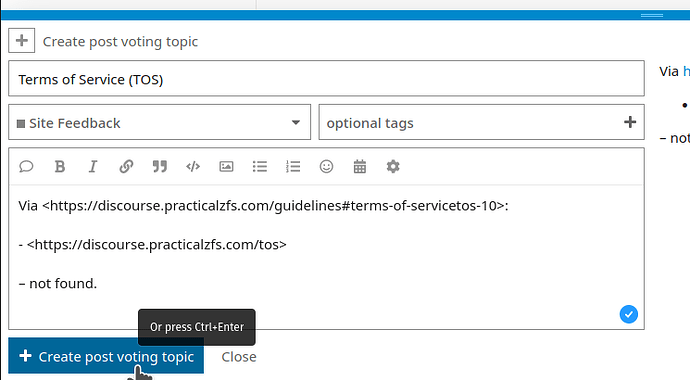Add a blockquote with the quote icon
Screen dimensions: 690x380
click(x=160, y=167)
